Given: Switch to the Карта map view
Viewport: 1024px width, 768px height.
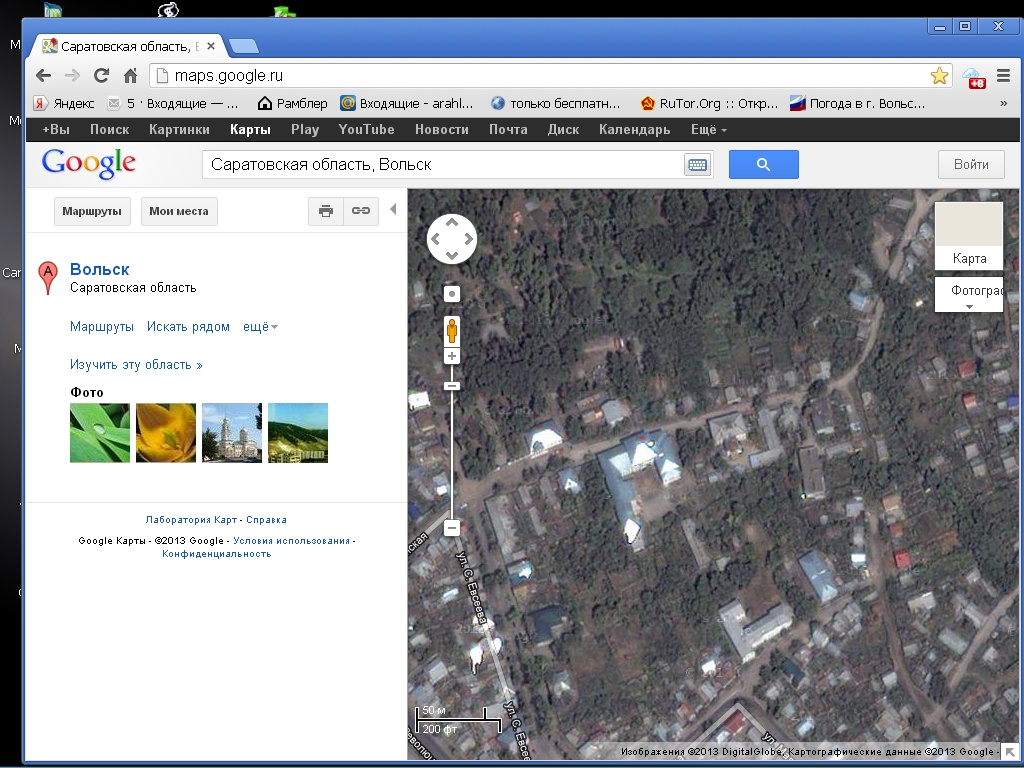Looking at the screenshot, I should (969, 237).
